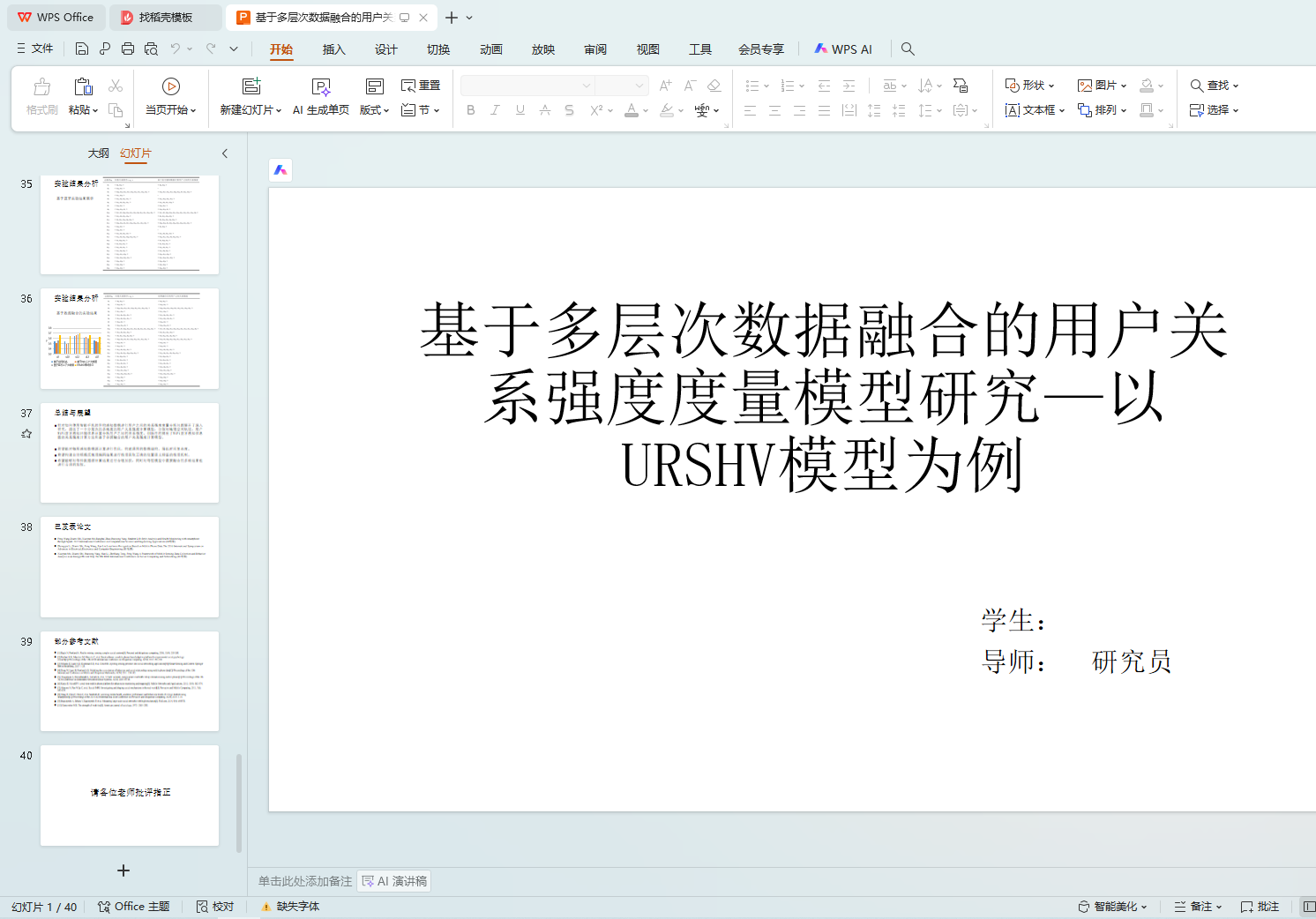The image size is (1316, 919).
Task: Click the WPS AI floating icon above slide
Action: (x=280, y=170)
